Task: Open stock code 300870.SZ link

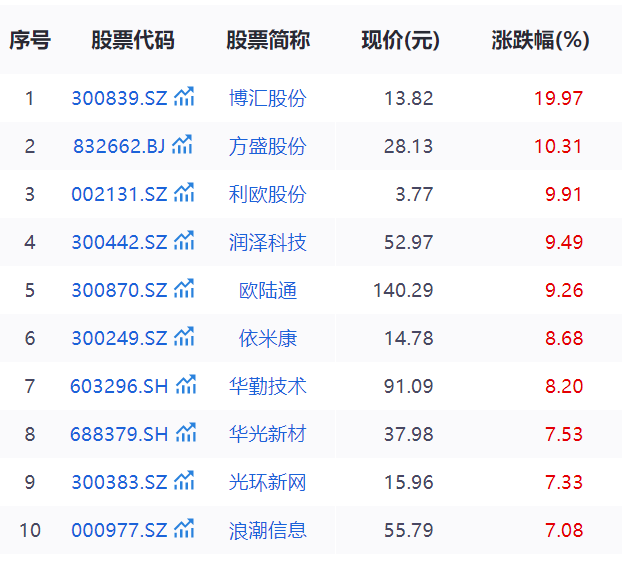Action: point(119,290)
